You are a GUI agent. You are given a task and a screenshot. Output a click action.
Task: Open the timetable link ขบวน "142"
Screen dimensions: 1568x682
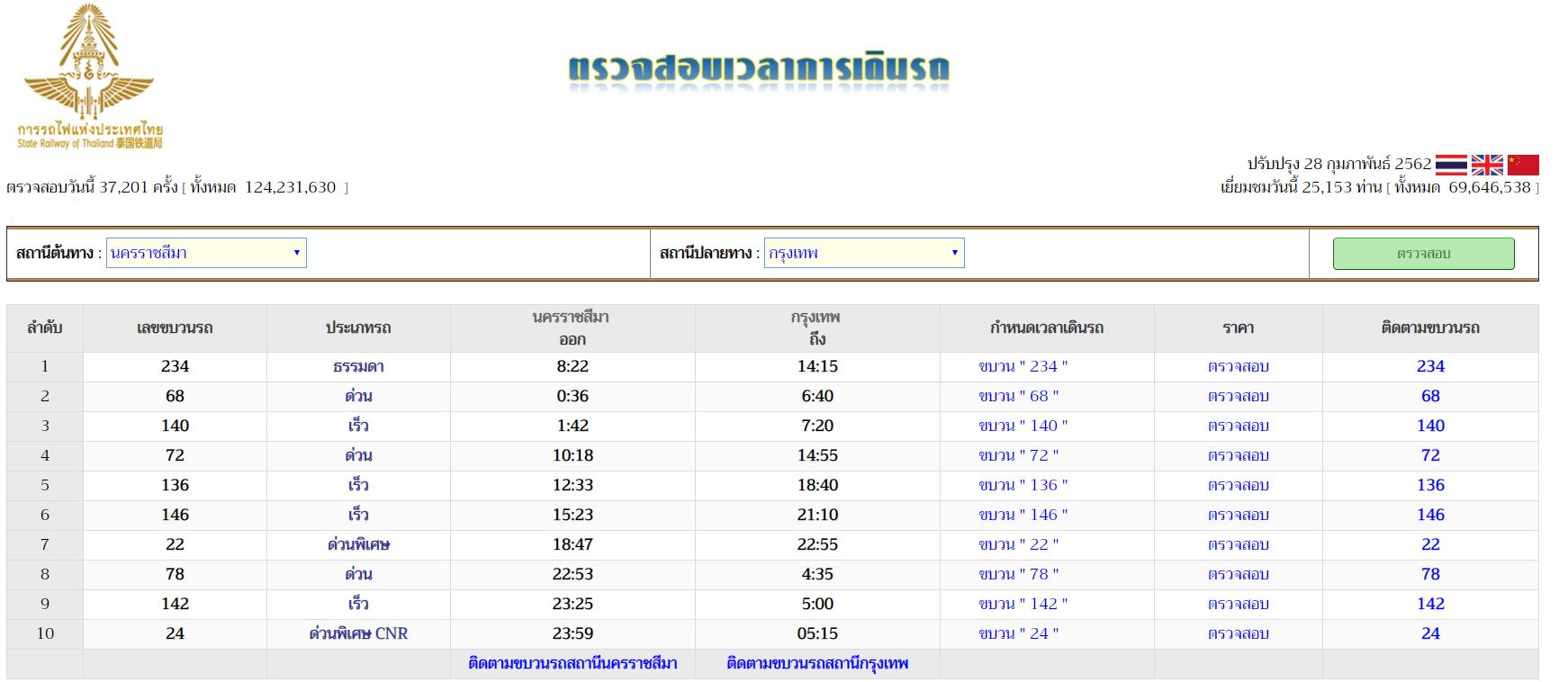click(1023, 604)
